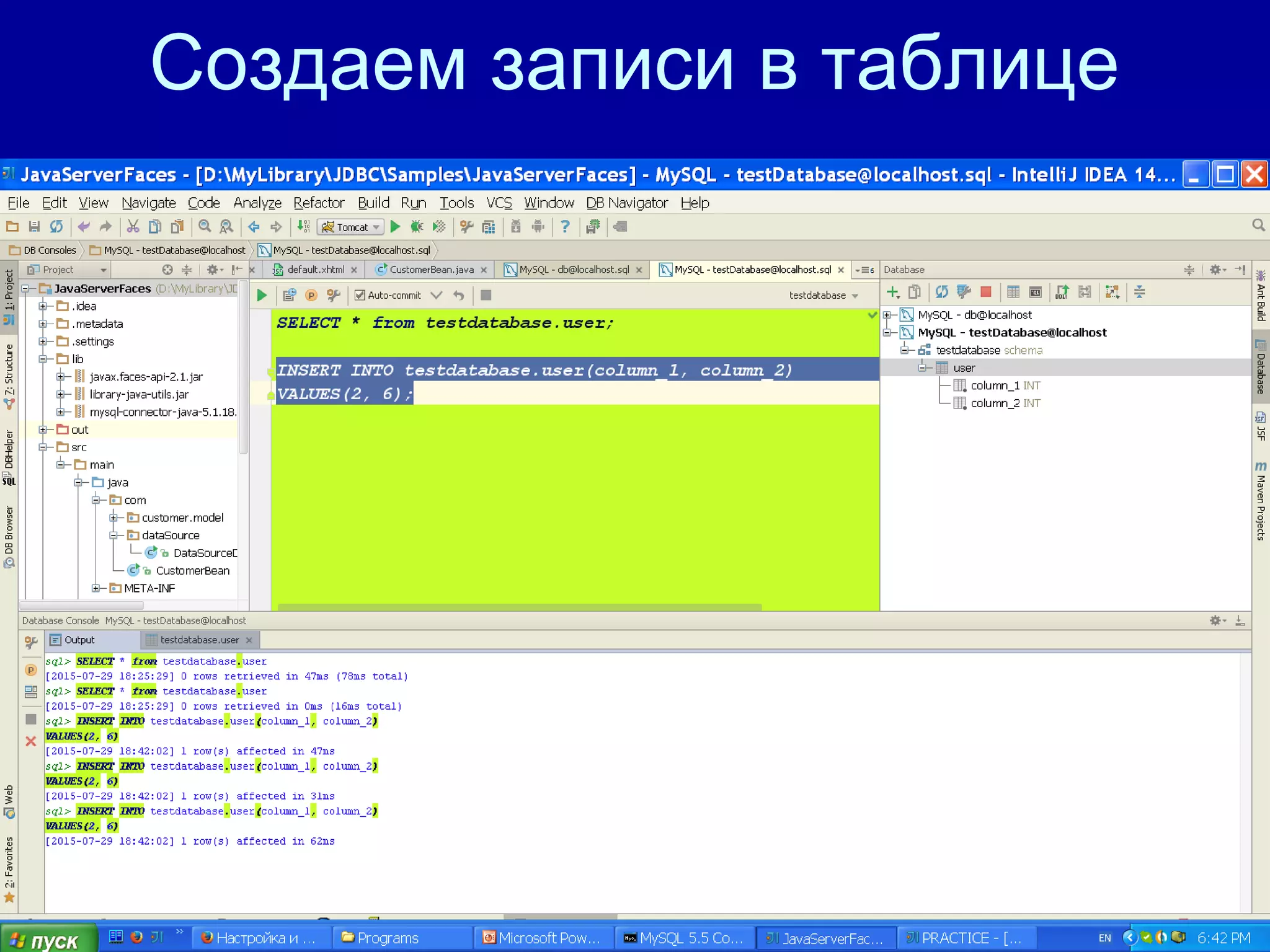Viewport: 1270px width, 952px height.
Task: Click the Database panel settings gear
Action: (x=1216, y=270)
